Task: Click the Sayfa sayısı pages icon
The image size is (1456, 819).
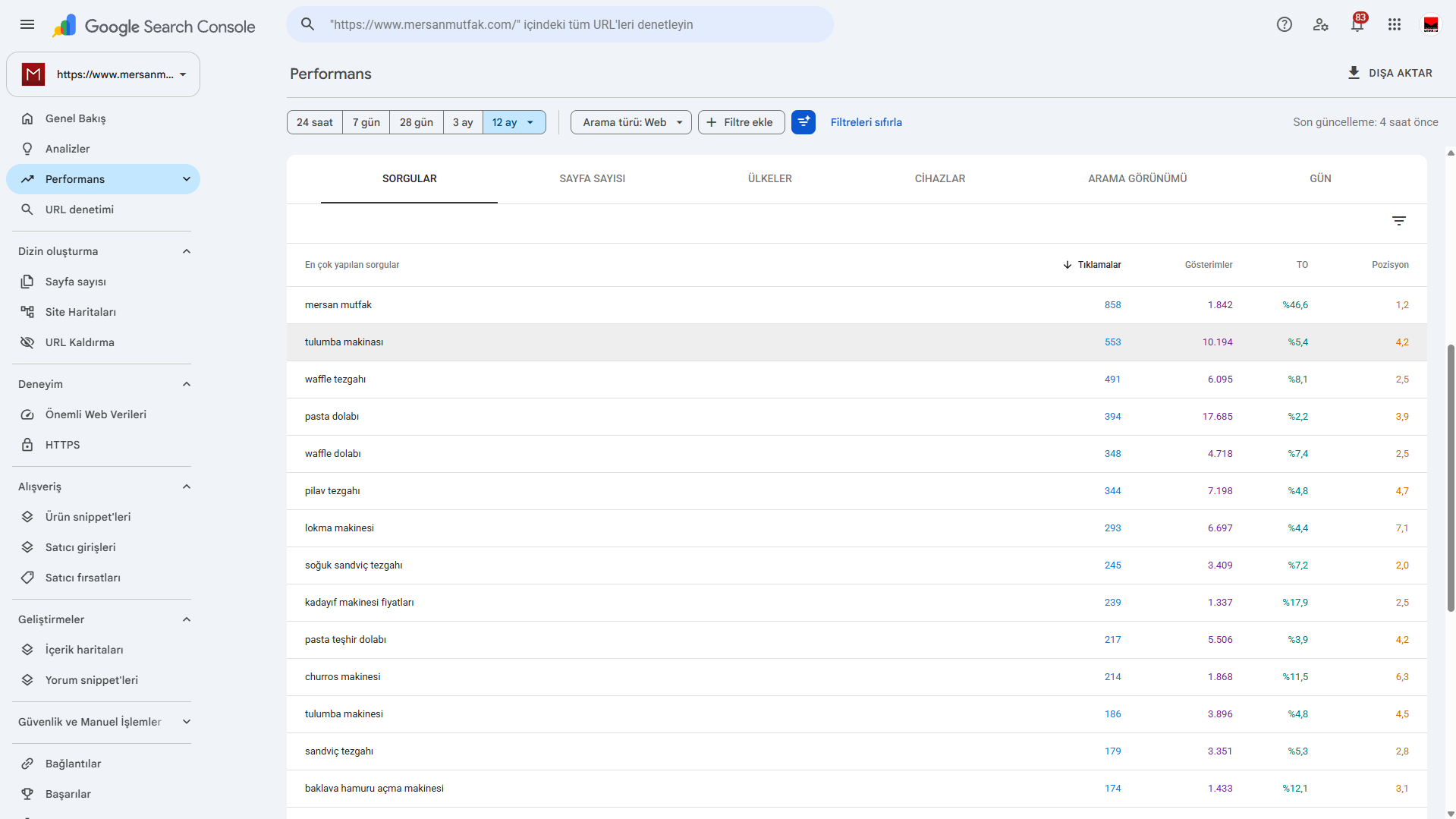Action: [x=27, y=282]
